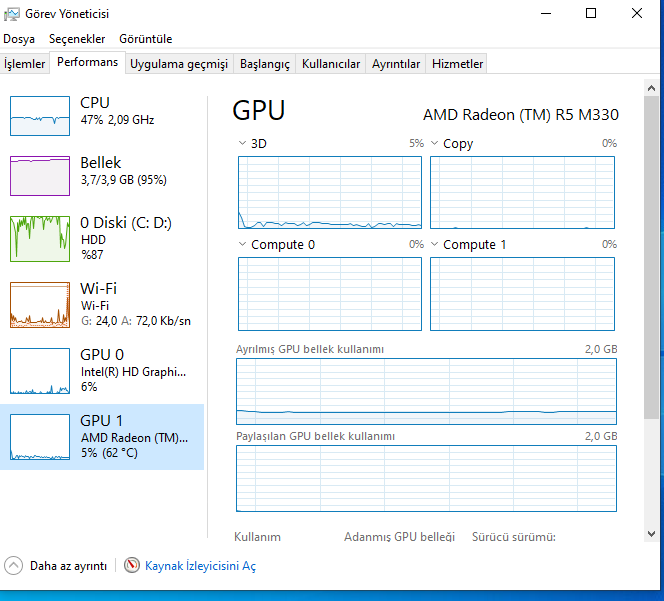
Task: Click the AMD Radeon (TM) R5 M330 title
Action: click(x=521, y=115)
